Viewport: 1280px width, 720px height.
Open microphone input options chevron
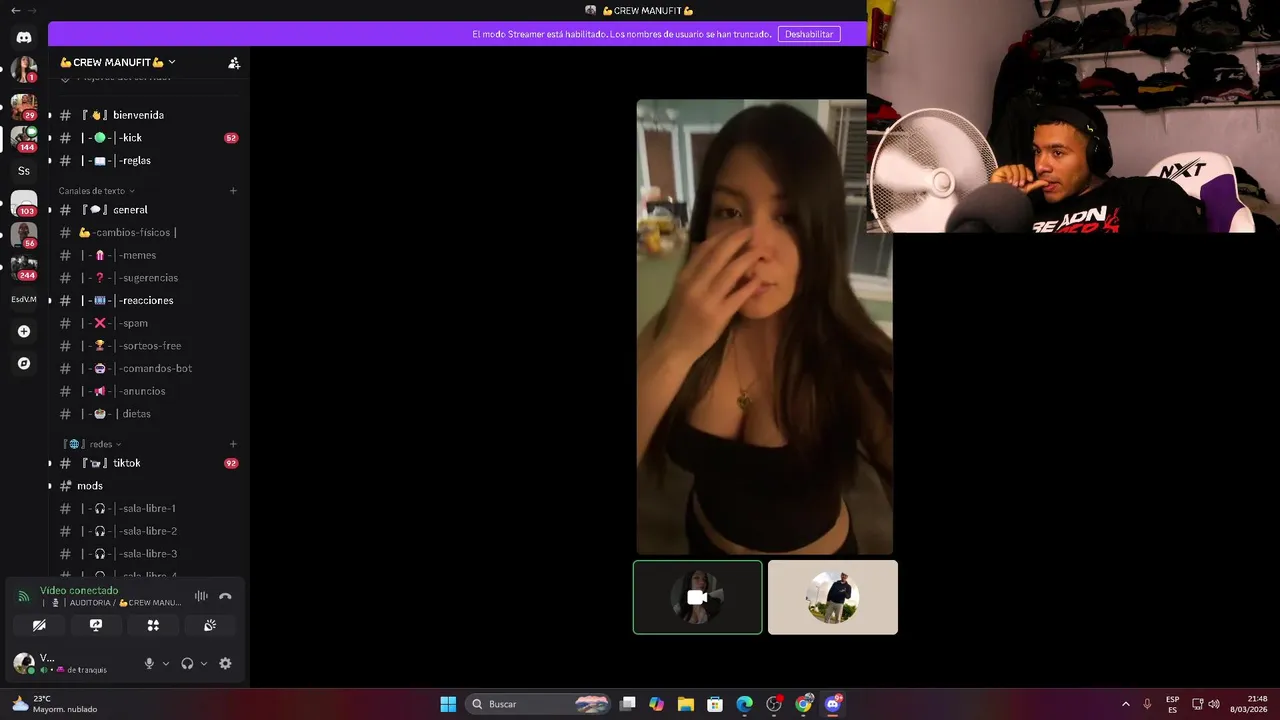166,663
